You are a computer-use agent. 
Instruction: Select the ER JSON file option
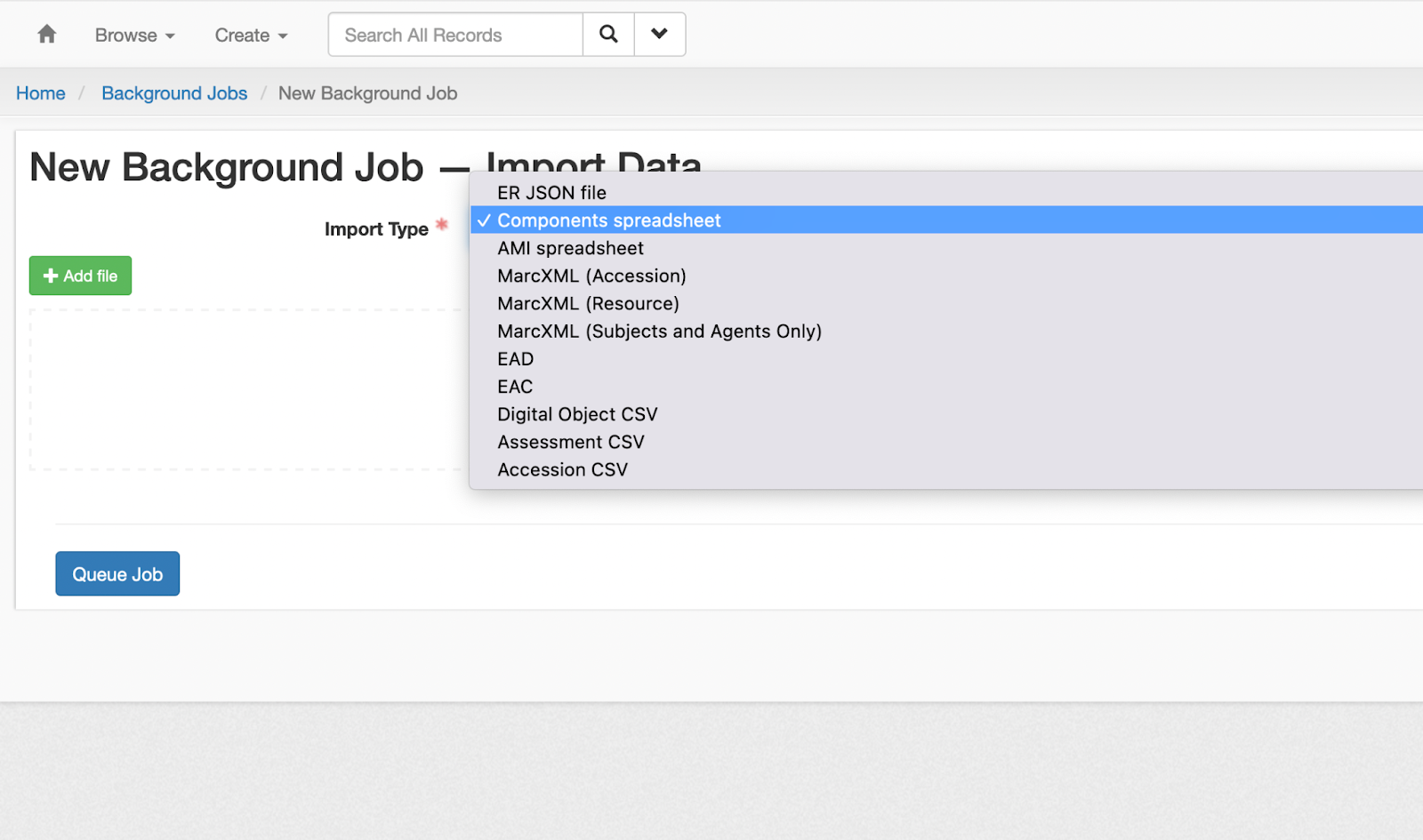point(551,192)
